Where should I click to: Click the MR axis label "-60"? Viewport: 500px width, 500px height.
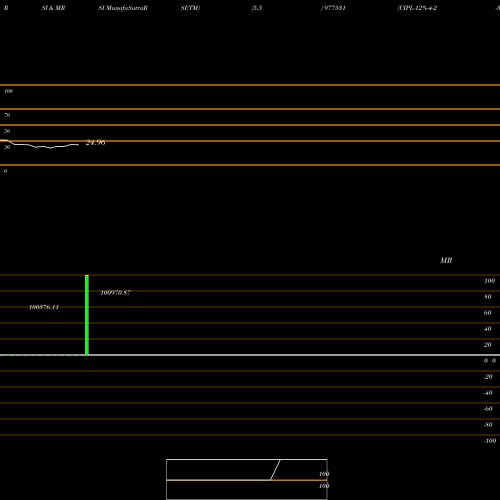(488, 409)
